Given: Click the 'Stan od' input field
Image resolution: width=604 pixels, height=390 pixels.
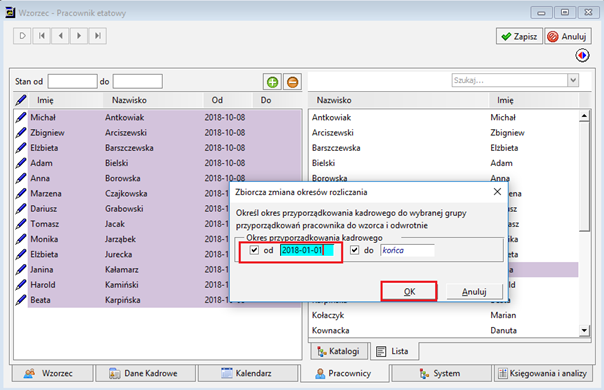Looking at the screenshot, I should tap(72, 81).
